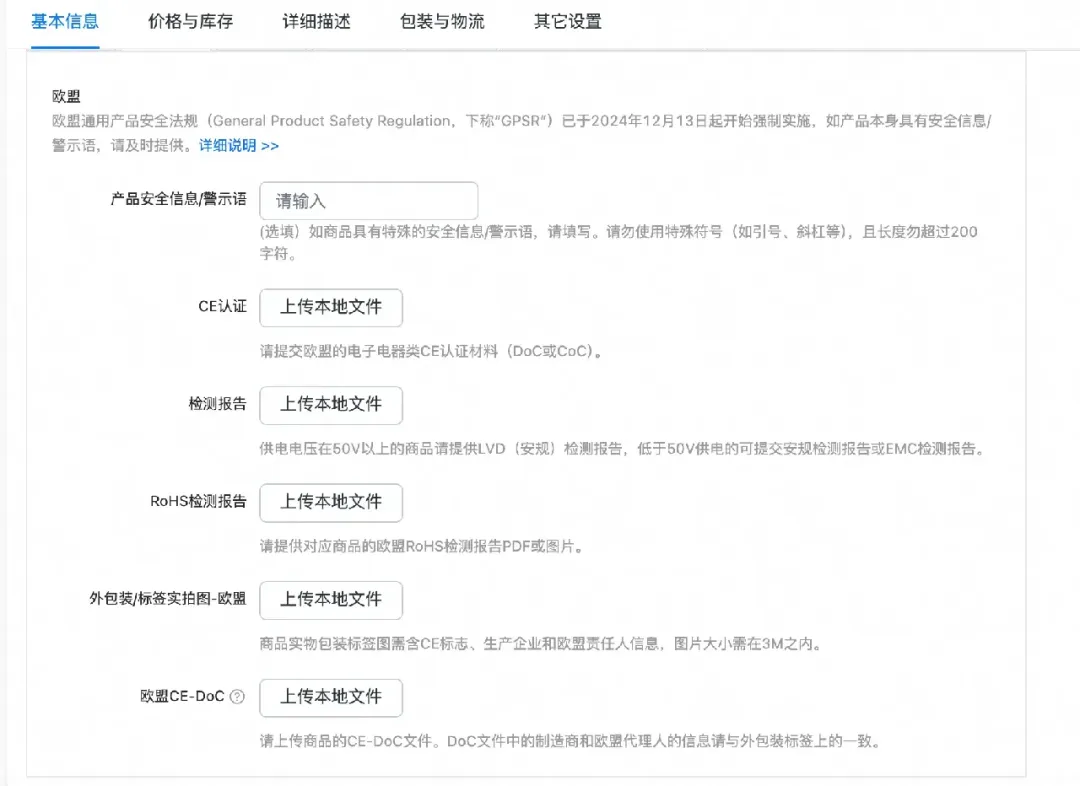Switch to the 包装与物流 tab
This screenshot has width=1080, height=786.
point(442,21)
